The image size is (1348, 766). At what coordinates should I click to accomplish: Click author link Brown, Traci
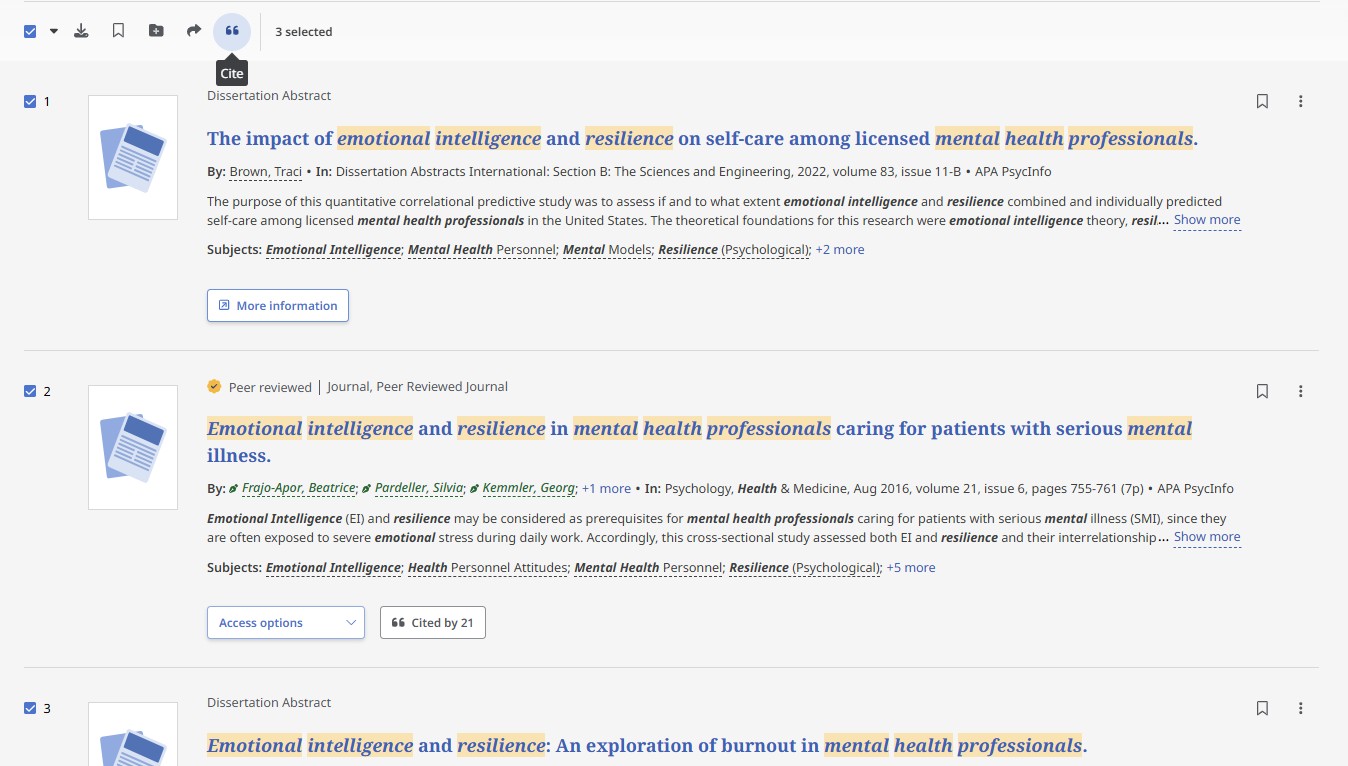[x=266, y=172]
